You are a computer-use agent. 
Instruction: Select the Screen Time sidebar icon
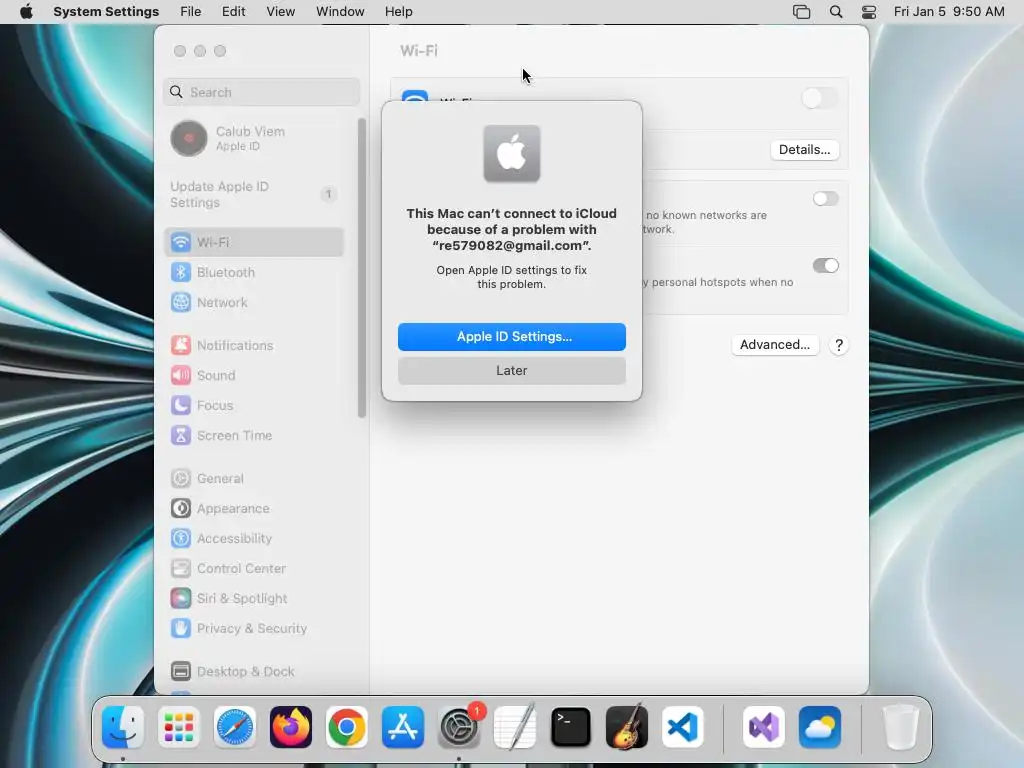point(181,436)
